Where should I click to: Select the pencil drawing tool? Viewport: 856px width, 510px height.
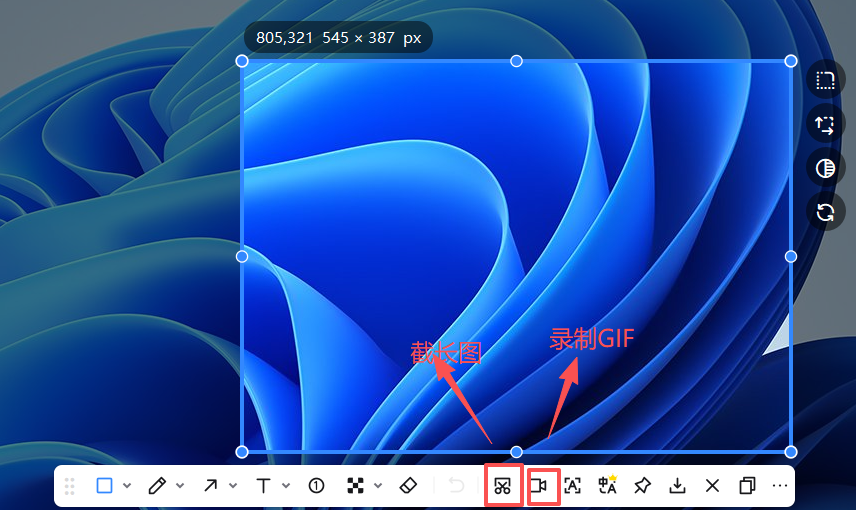[x=157, y=485]
